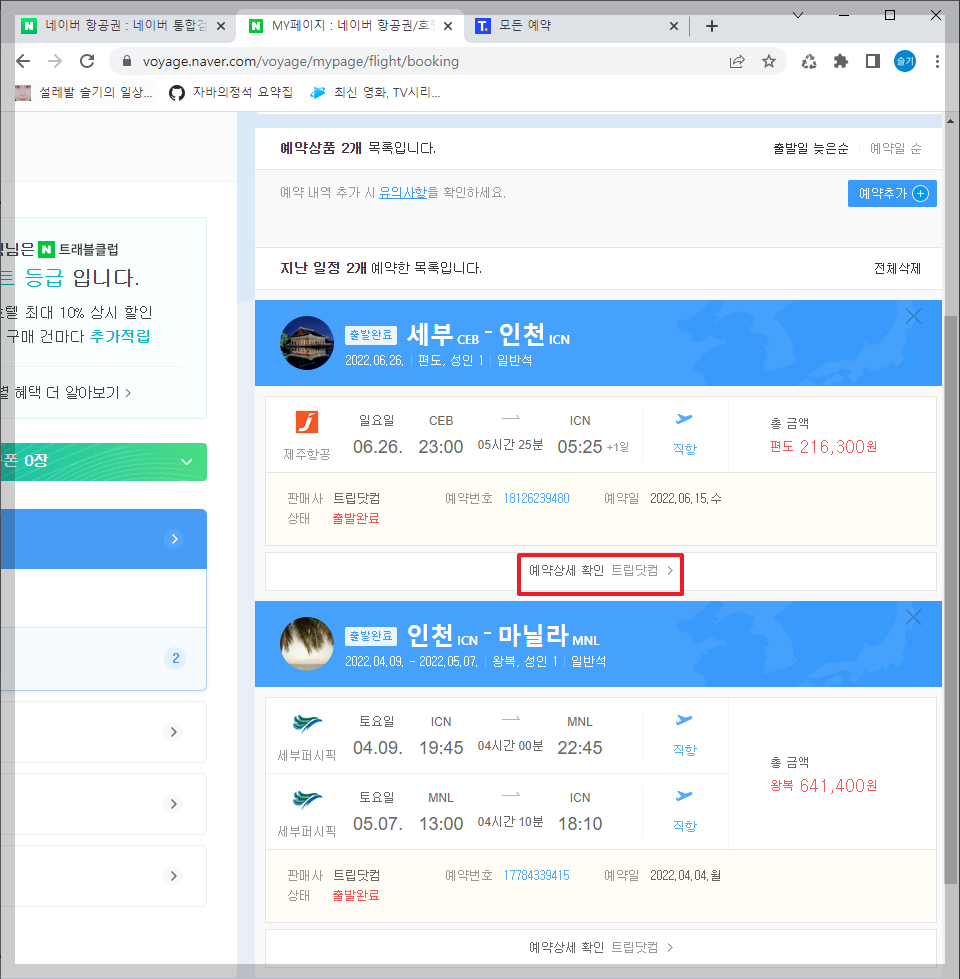Click the browser forward arrow

(x=55, y=61)
